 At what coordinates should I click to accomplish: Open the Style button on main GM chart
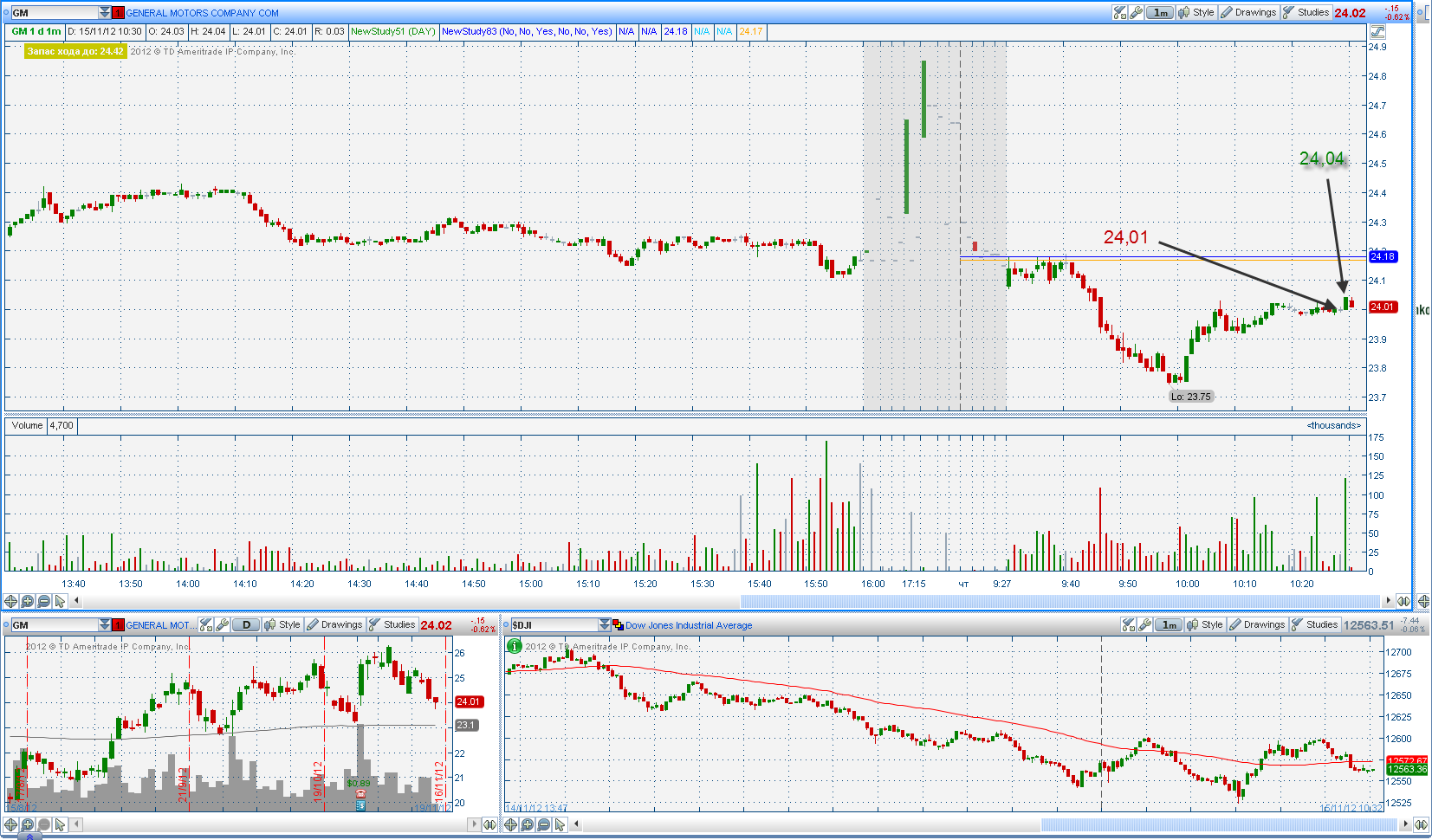tap(1196, 12)
